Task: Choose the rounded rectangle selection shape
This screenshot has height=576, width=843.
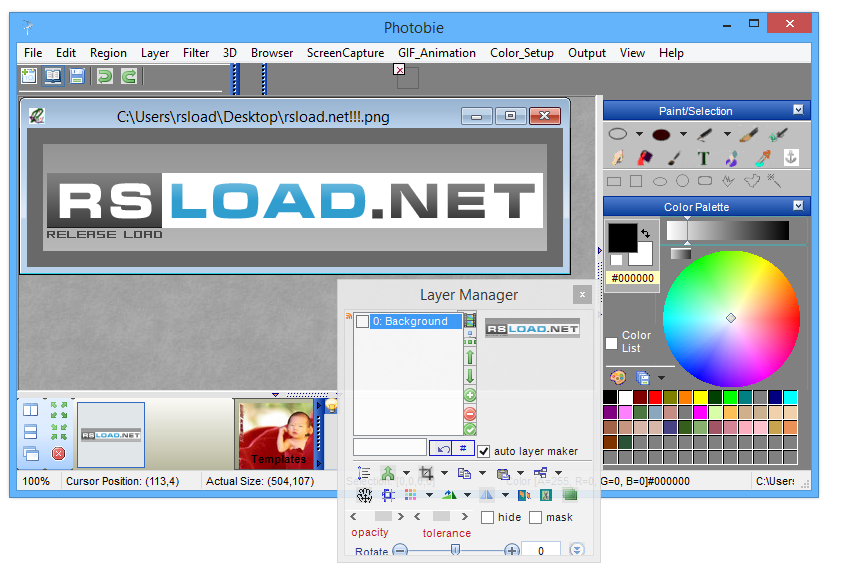Action: pyautogui.click(x=705, y=181)
